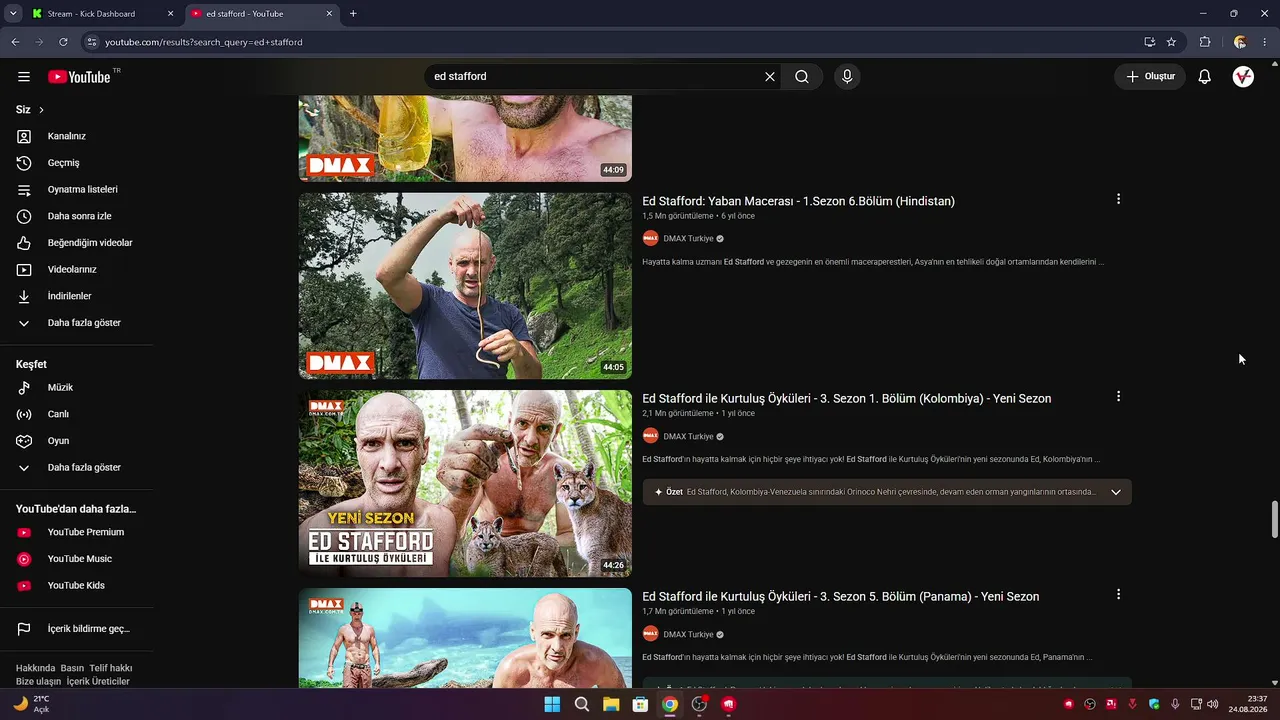Screen dimensions: 1280x720
Task: Click the Hakkında footer link
Action: coord(35,668)
